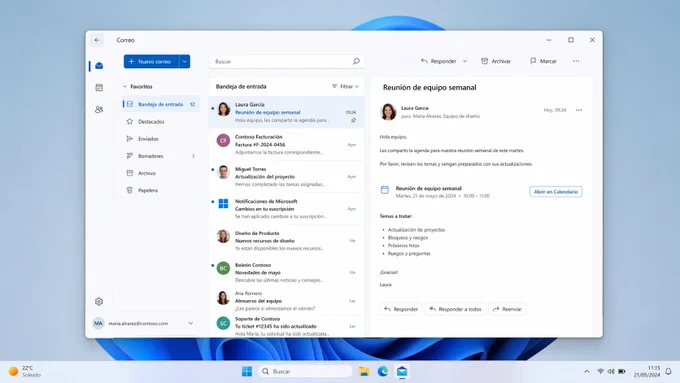Click the SC avatar of Soporte de Contoso
Viewport: 680px width, 383px height.
pyautogui.click(x=223, y=323)
